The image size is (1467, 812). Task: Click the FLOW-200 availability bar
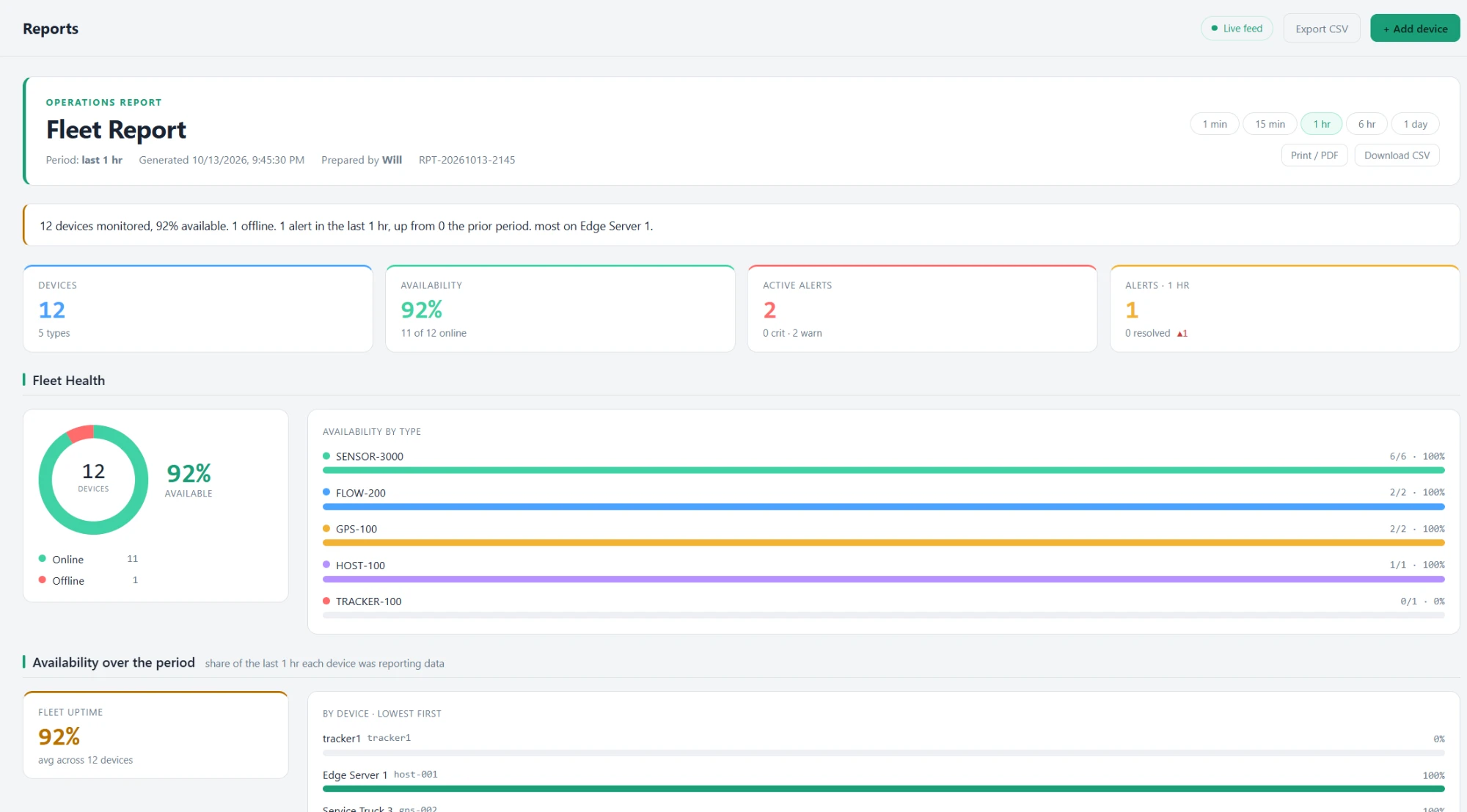[x=883, y=507]
